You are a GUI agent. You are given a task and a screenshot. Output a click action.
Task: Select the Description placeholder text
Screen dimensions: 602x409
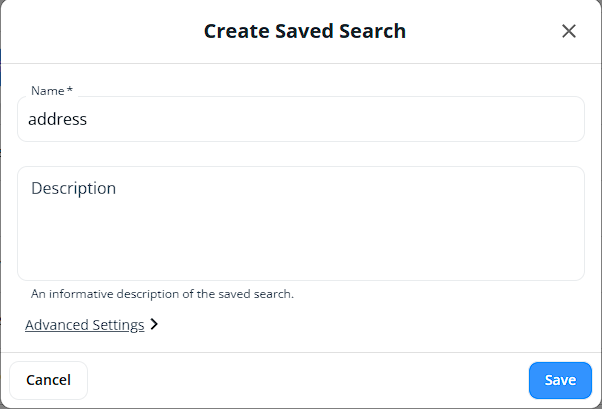pyautogui.click(x=73, y=188)
